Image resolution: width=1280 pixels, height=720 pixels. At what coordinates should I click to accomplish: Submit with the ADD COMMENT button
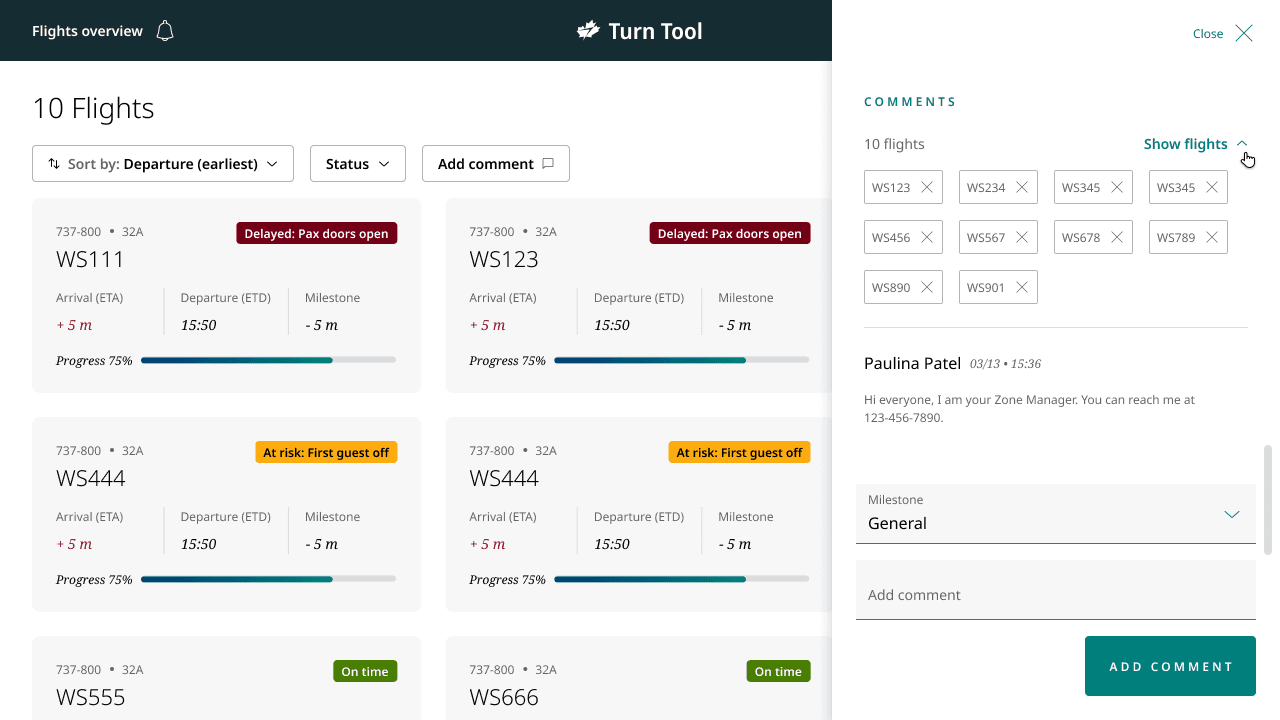(1170, 666)
